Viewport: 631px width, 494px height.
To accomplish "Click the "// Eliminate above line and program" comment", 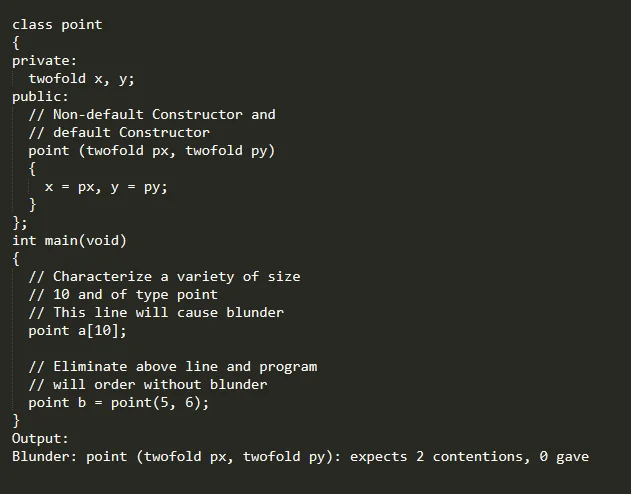I will 172,367.
